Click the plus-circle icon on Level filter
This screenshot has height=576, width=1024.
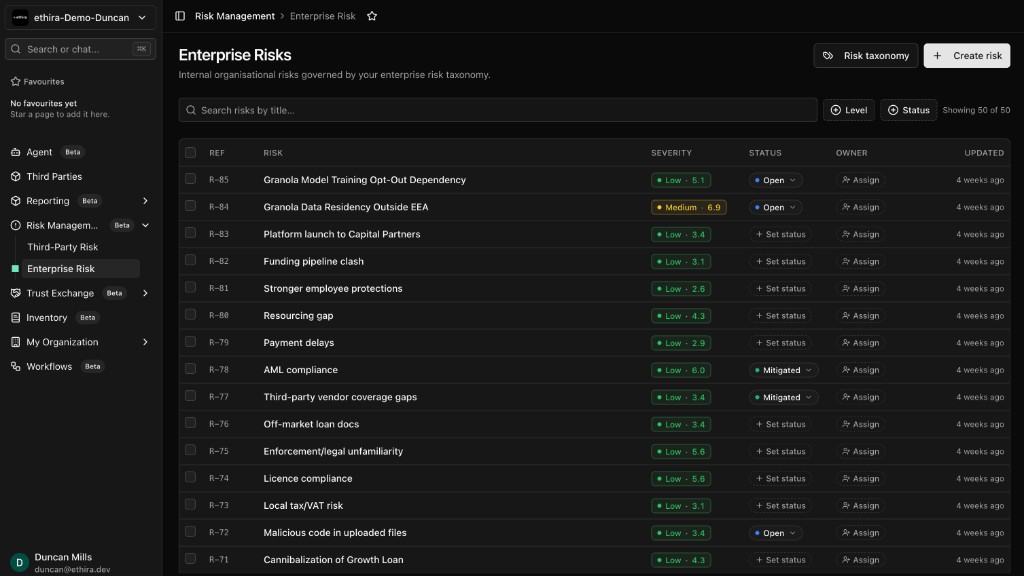coord(835,110)
